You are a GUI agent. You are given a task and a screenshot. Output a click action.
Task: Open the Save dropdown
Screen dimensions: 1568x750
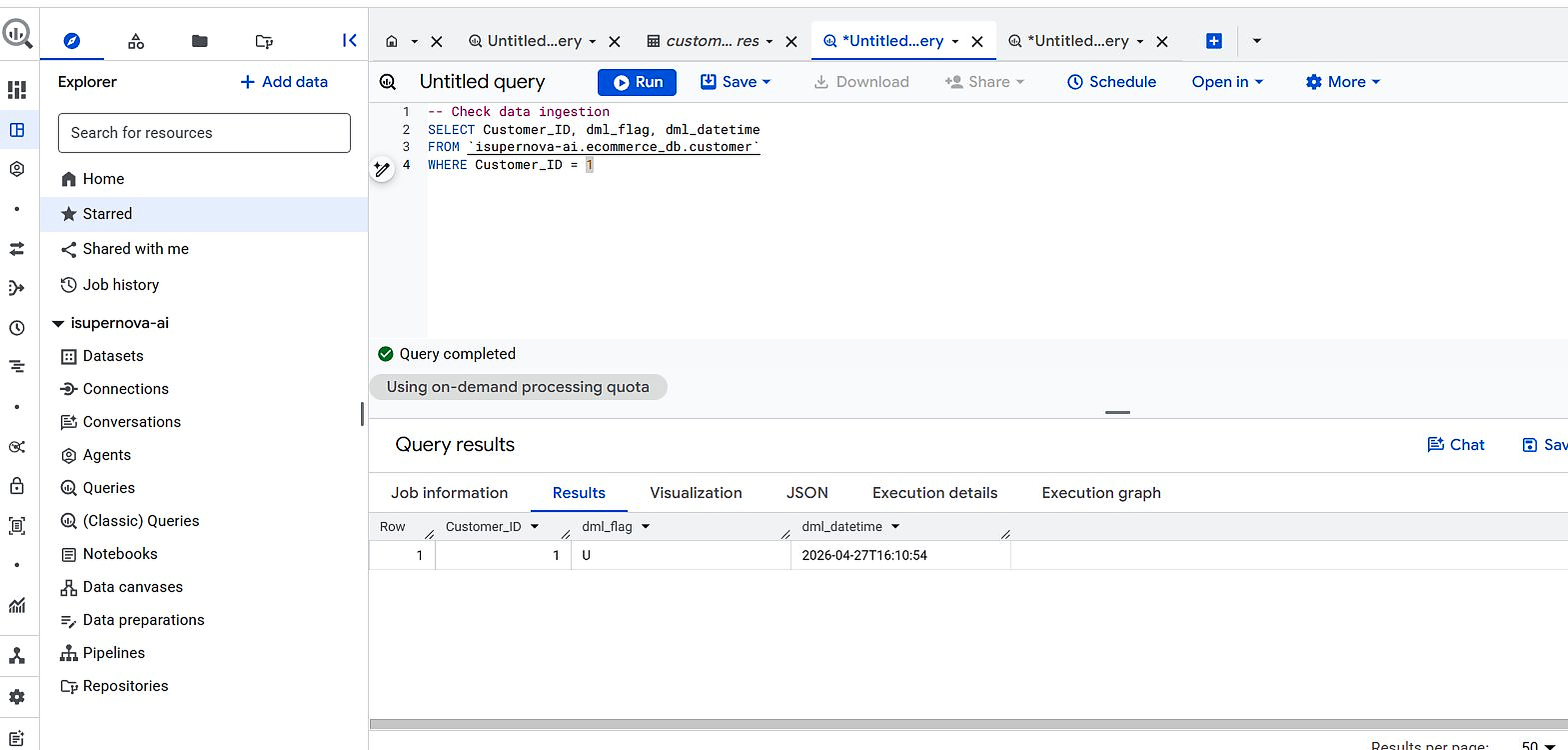[736, 81]
